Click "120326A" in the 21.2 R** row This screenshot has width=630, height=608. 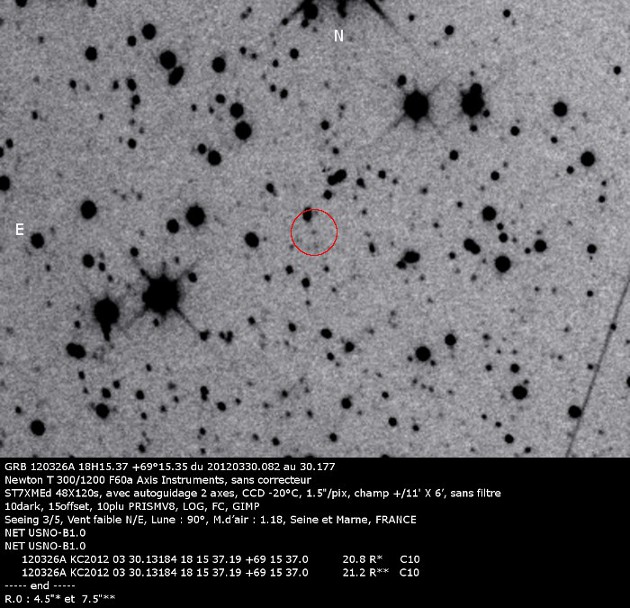tap(45, 572)
